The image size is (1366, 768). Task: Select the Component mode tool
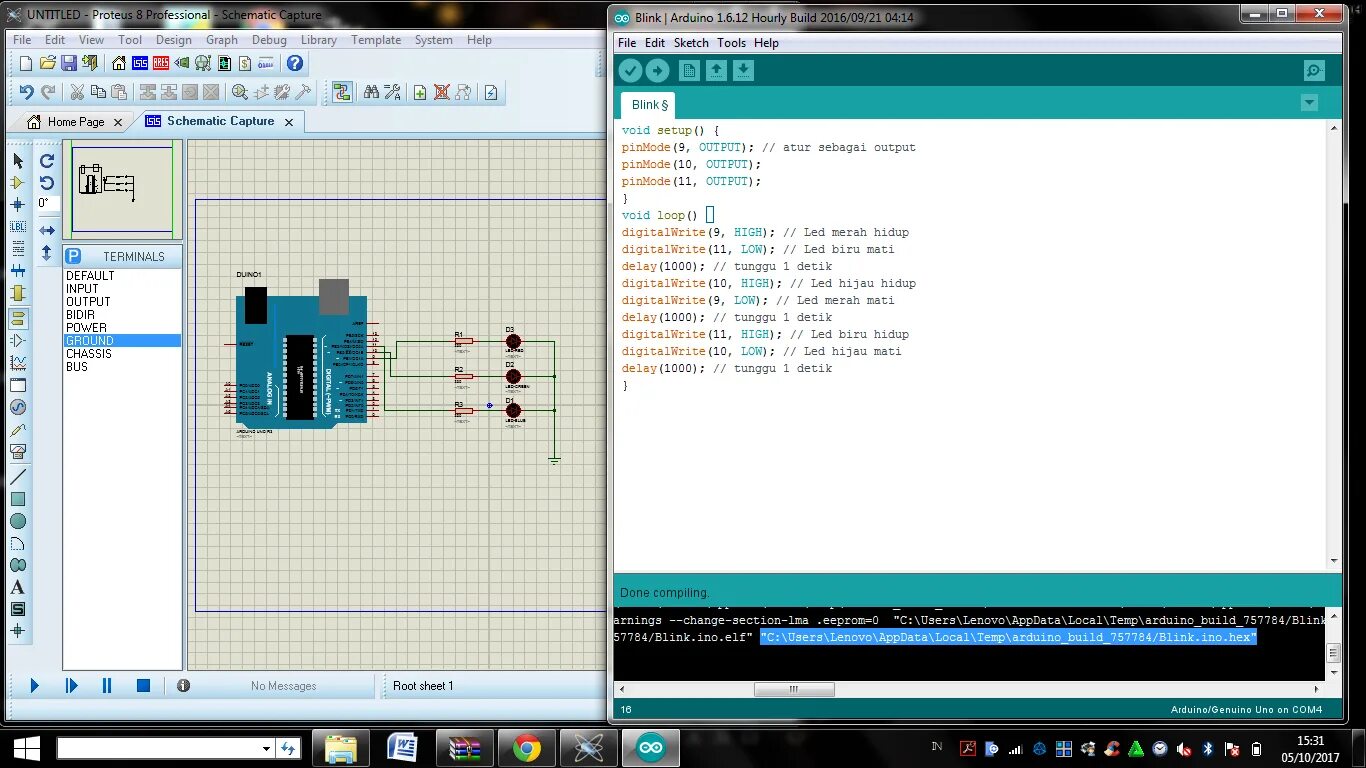tap(17, 183)
